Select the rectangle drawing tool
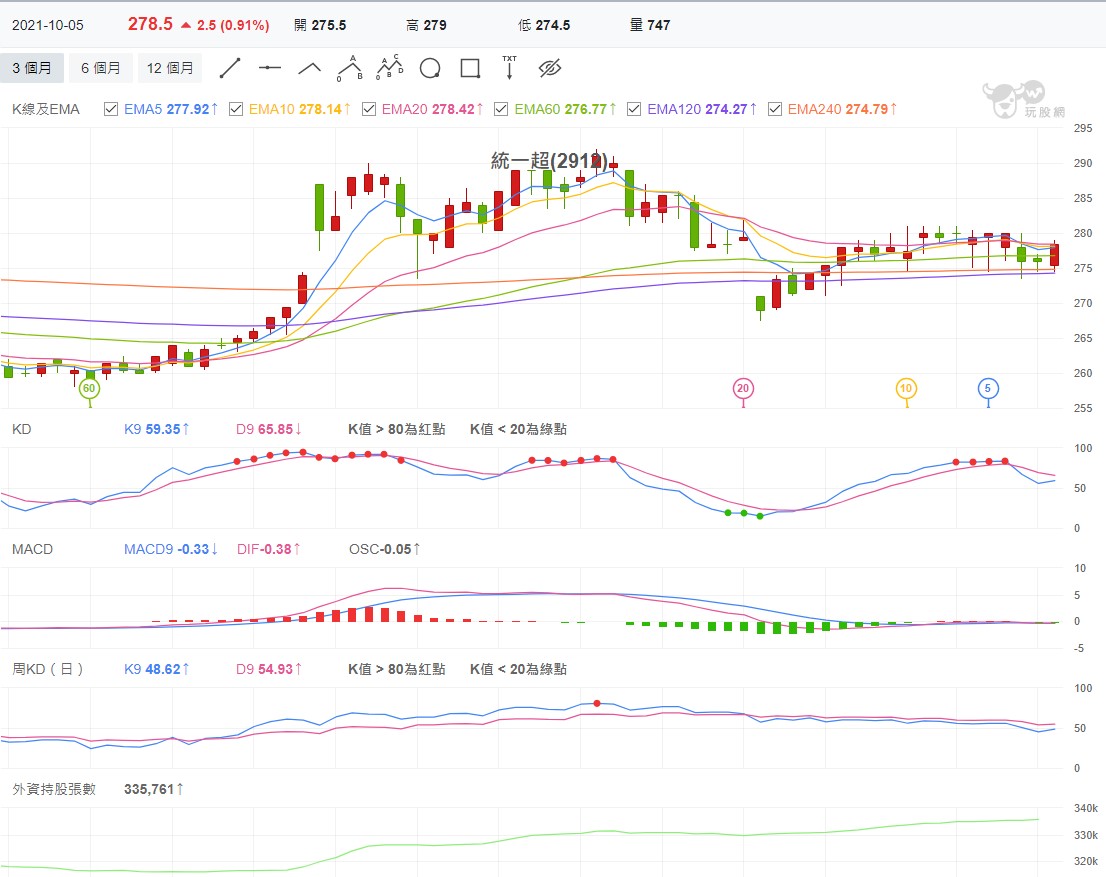 (x=470, y=68)
